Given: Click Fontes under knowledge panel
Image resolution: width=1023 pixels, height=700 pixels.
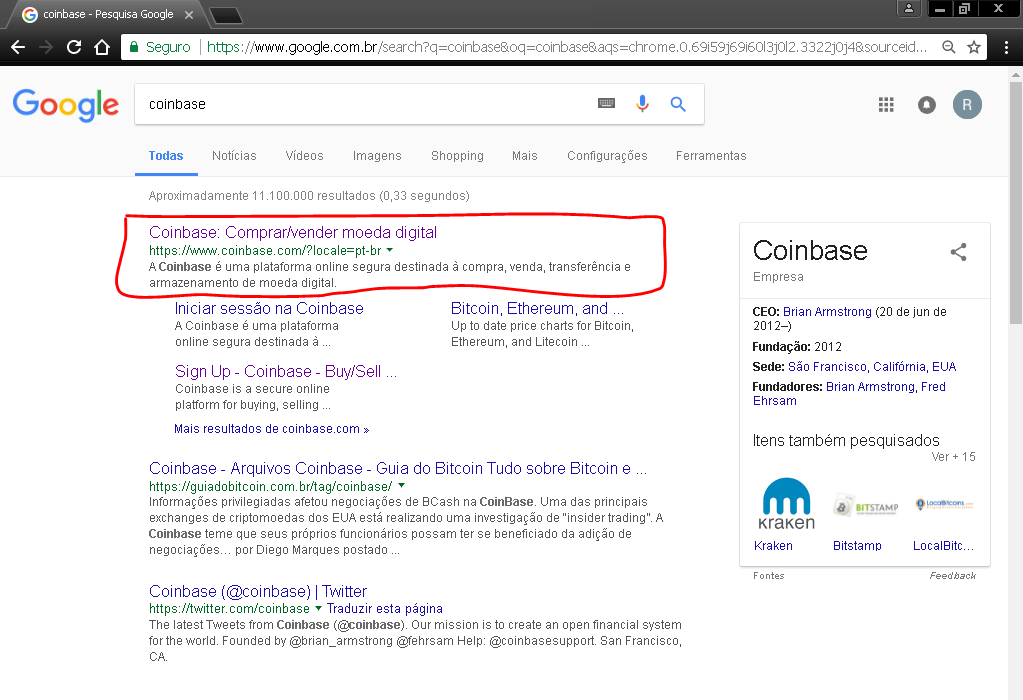Looking at the screenshot, I should tap(769, 575).
